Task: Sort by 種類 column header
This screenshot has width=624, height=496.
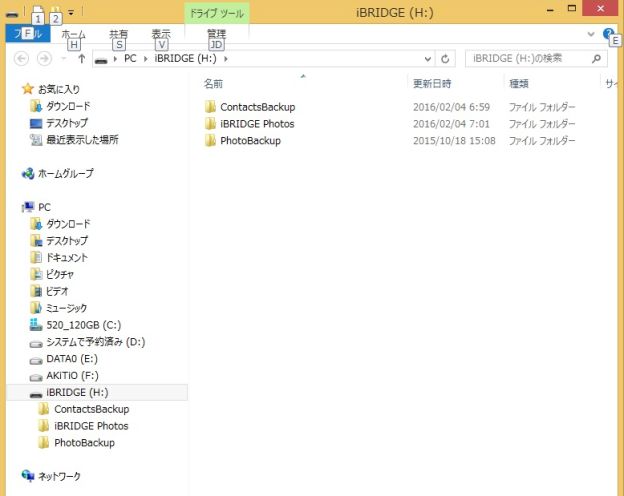Action: coord(519,84)
